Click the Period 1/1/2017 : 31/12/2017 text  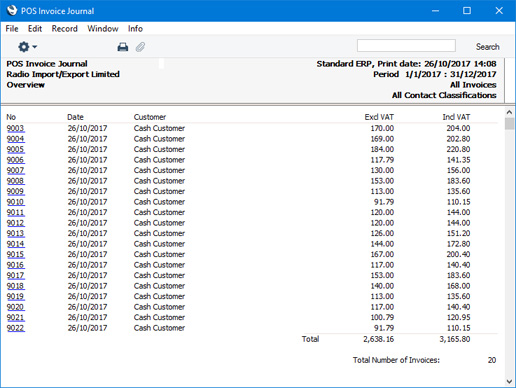435,74
